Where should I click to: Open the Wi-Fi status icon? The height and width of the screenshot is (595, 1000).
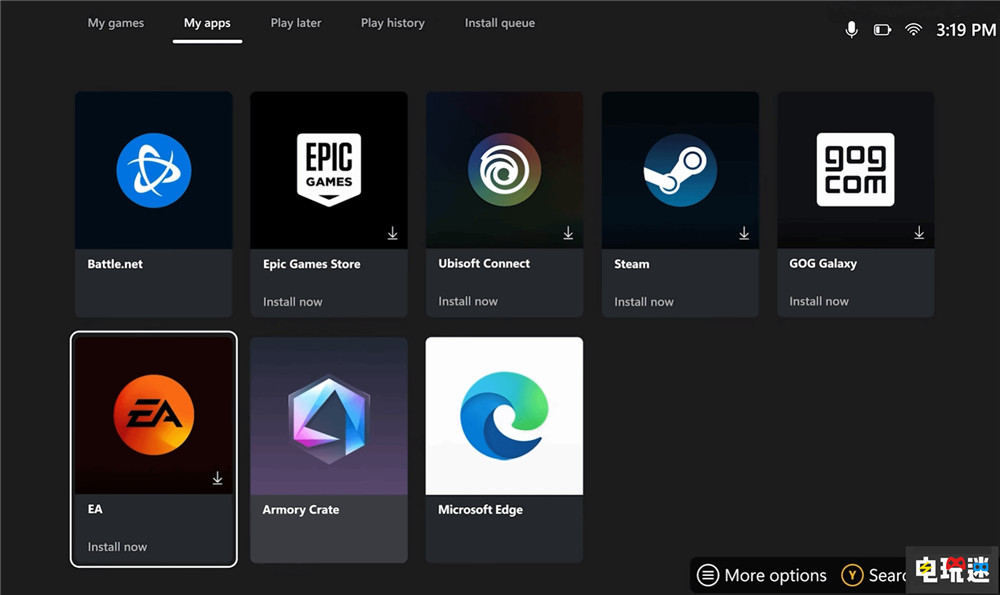(x=913, y=29)
